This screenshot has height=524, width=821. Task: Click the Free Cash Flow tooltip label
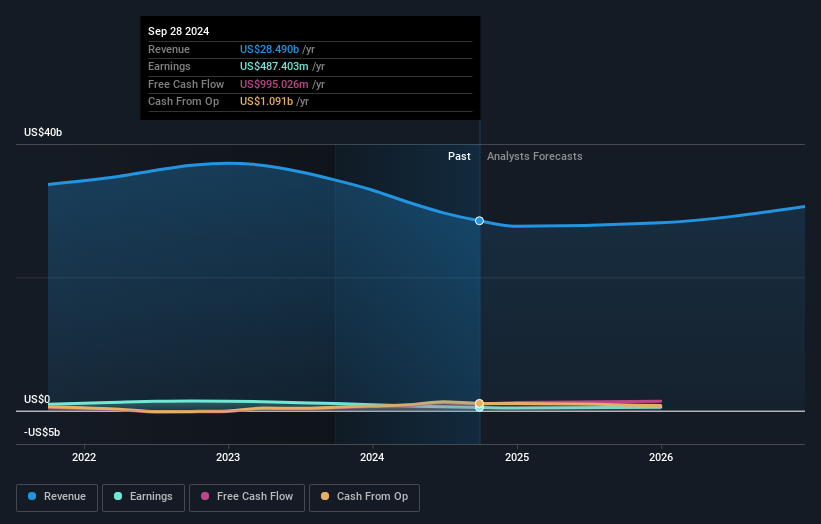click(x=186, y=84)
